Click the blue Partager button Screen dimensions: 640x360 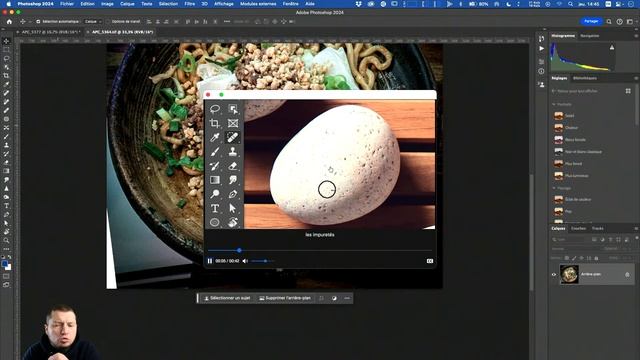coord(591,21)
